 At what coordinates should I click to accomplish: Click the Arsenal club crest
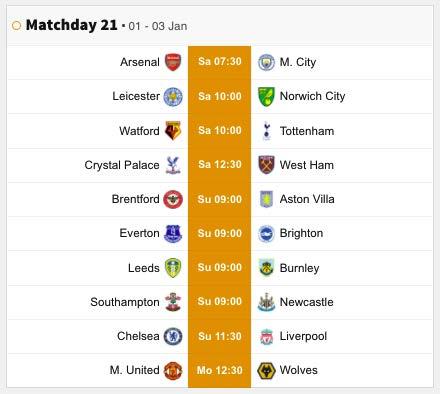[x=173, y=62]
